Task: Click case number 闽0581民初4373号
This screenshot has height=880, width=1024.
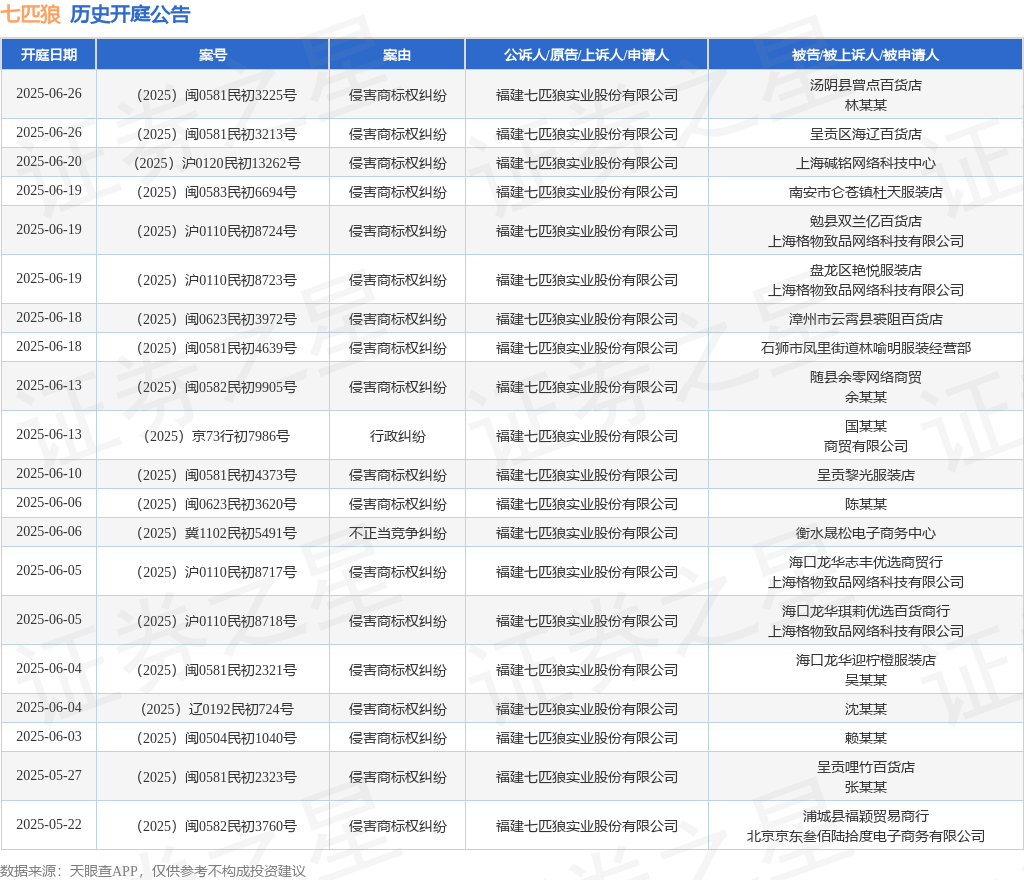Action: click(x=217, y=475)
